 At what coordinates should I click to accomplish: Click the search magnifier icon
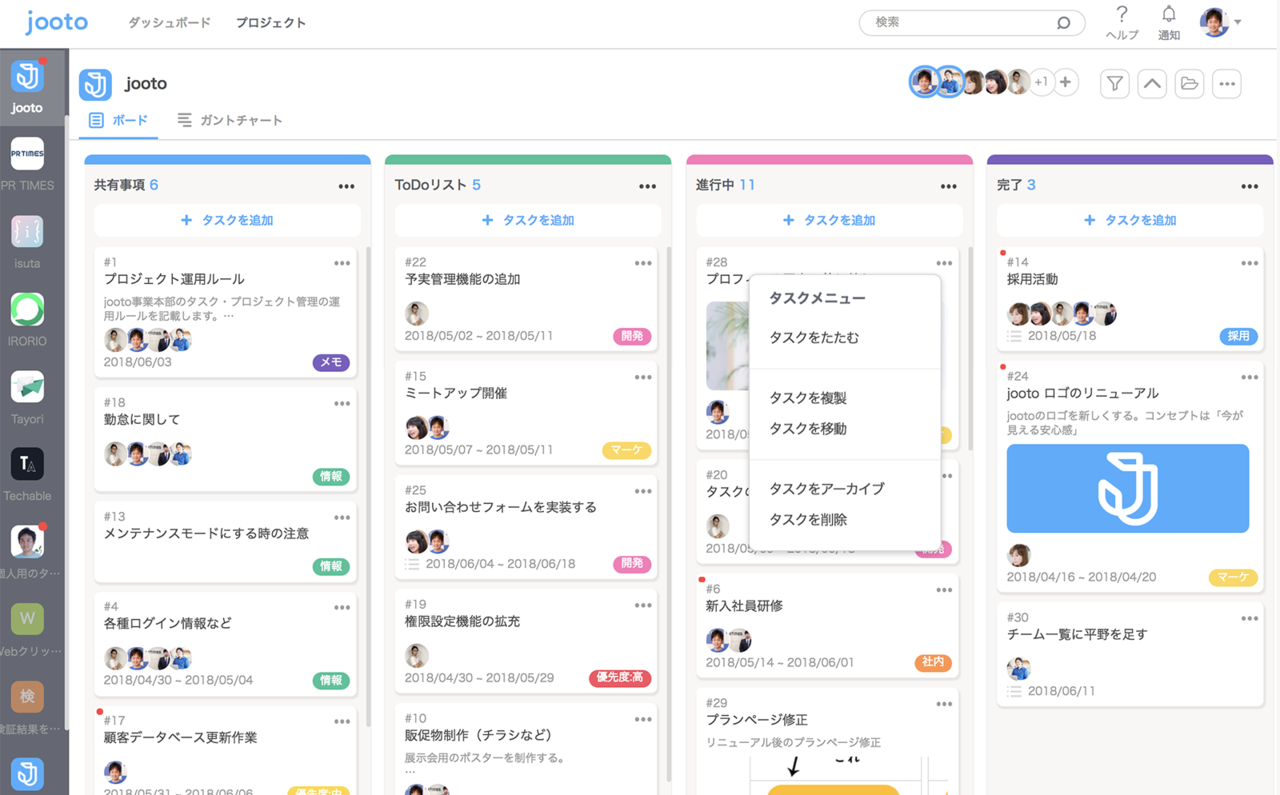(x=1063, y=23)
